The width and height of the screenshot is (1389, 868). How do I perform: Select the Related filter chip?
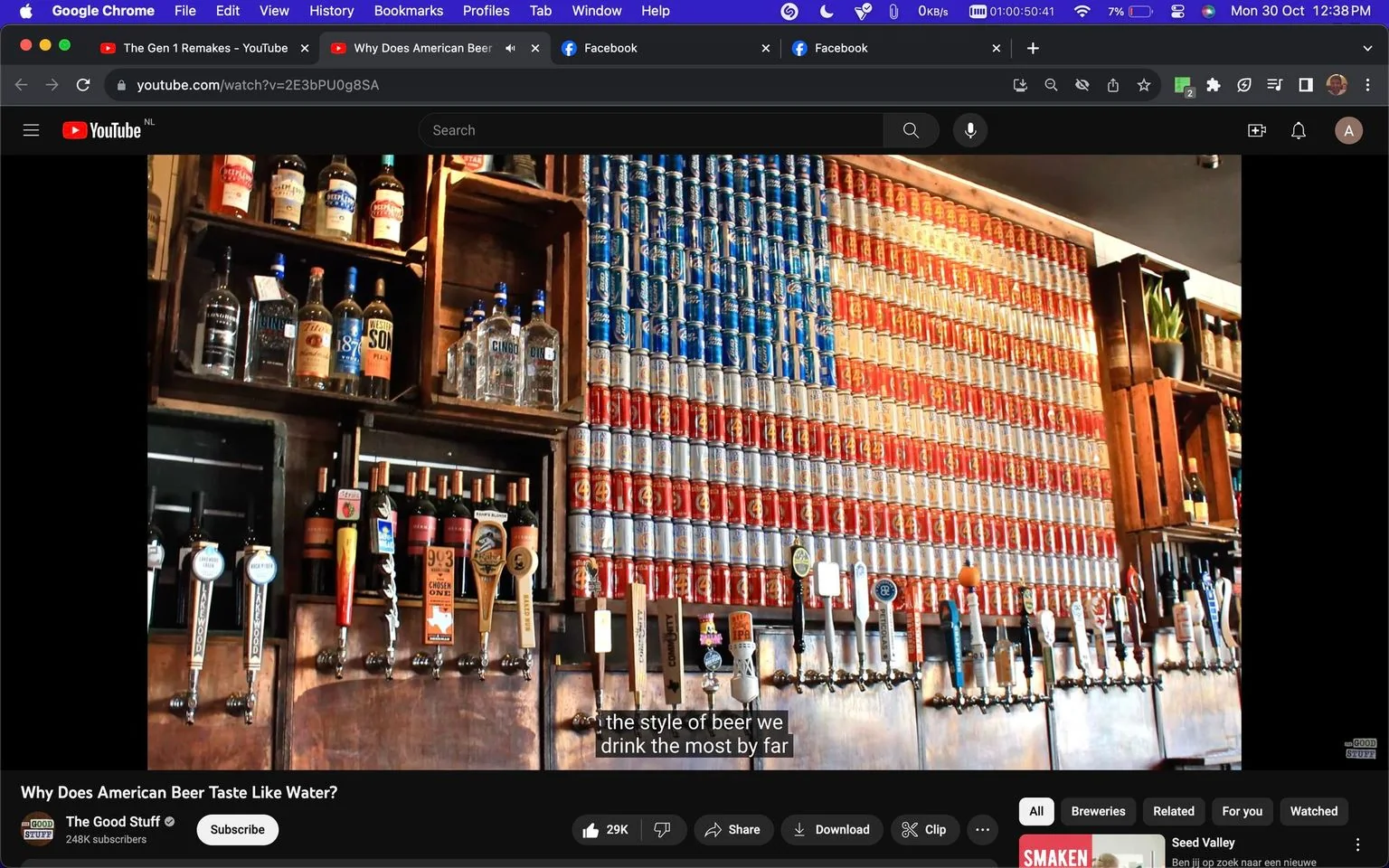1174,811
